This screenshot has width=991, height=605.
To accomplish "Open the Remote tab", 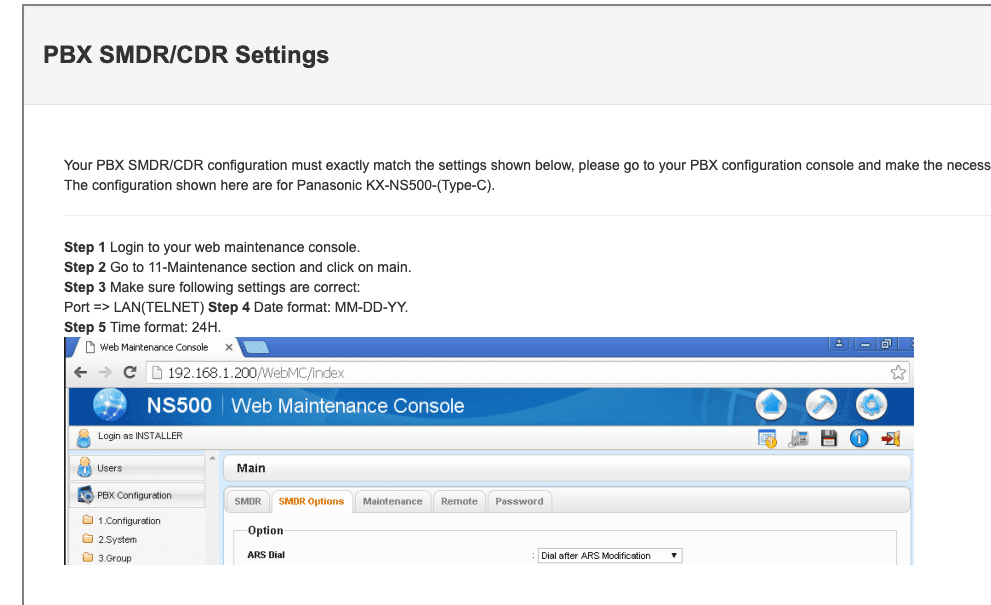I will coord(459,501).
